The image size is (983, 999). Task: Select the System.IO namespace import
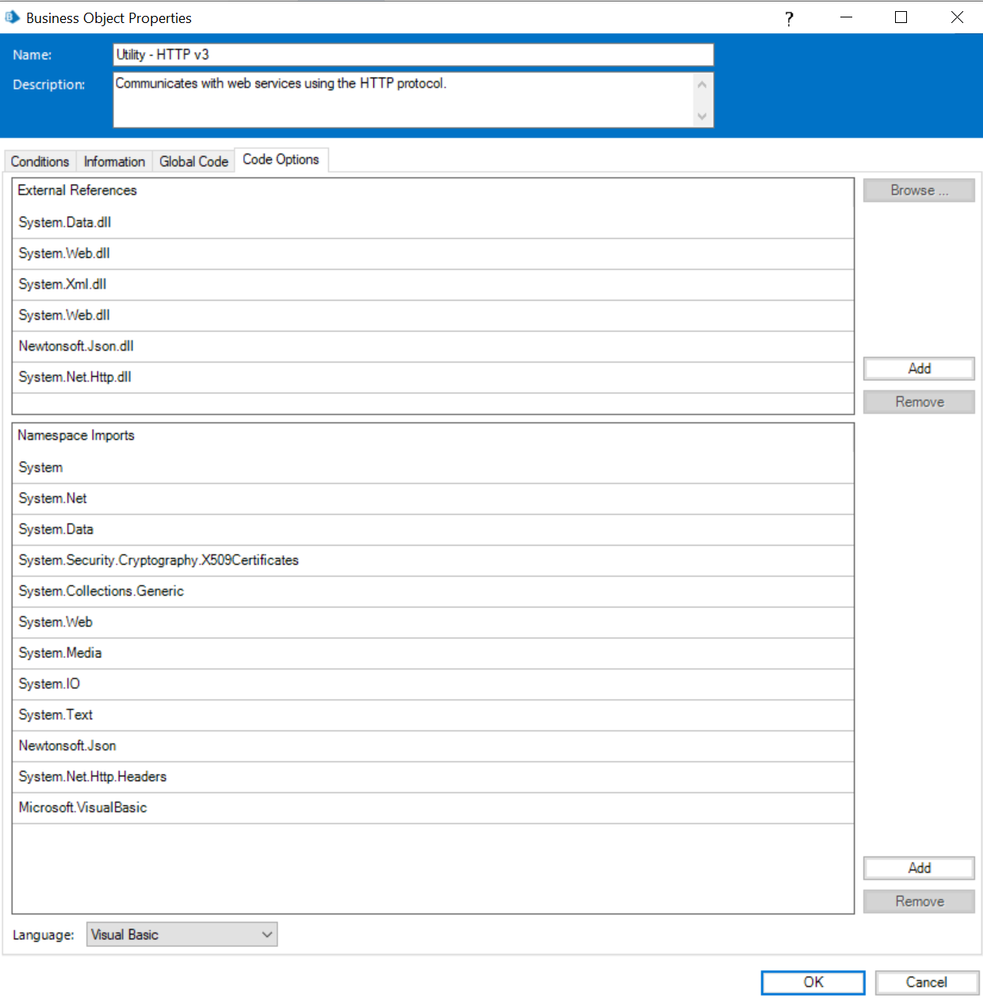(433, 684)
